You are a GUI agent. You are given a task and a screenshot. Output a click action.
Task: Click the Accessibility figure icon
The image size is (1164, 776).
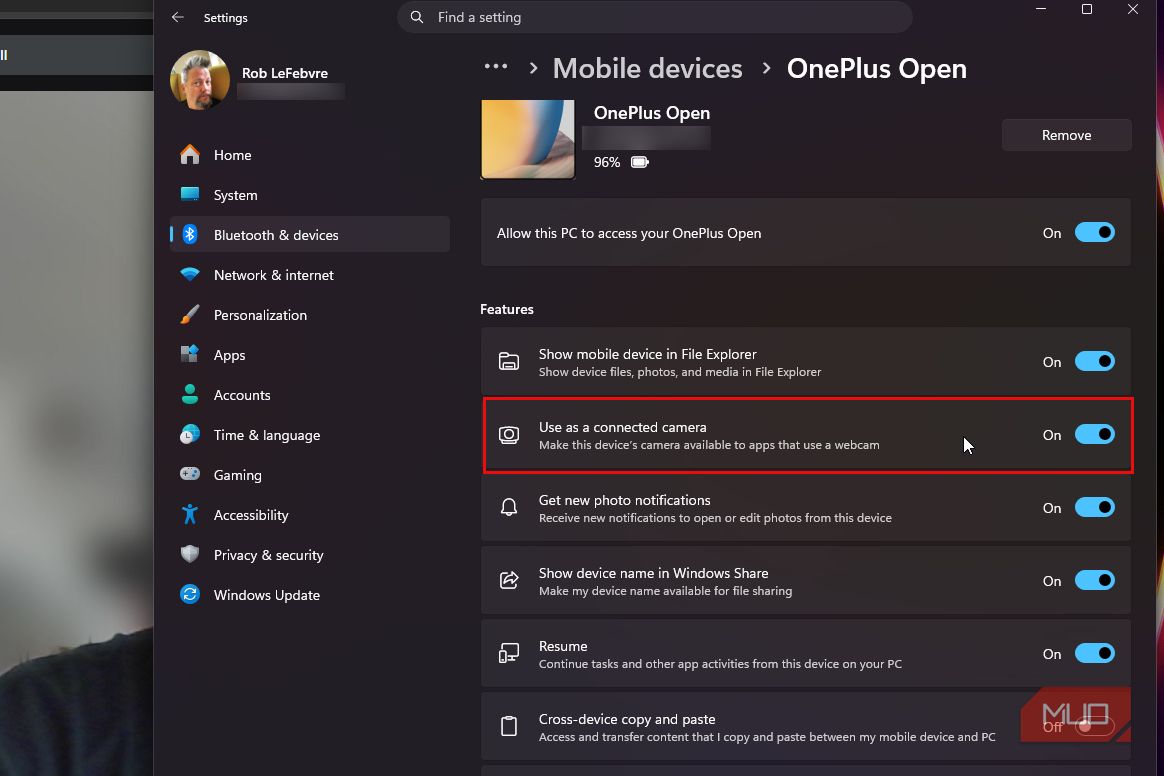click(x=190, y=514)
